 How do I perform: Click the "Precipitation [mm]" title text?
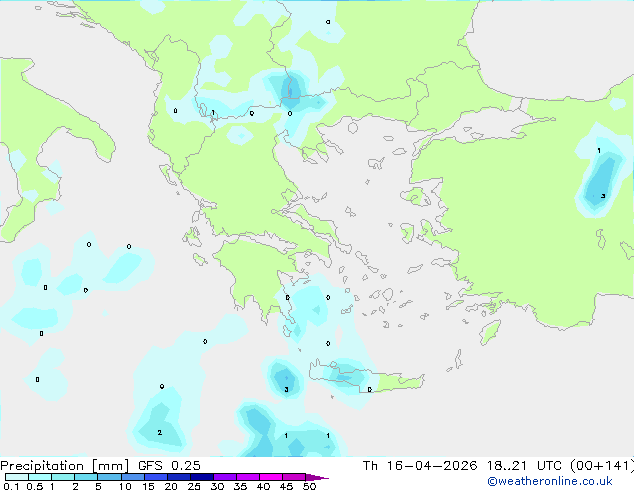(x=65, y=466)
